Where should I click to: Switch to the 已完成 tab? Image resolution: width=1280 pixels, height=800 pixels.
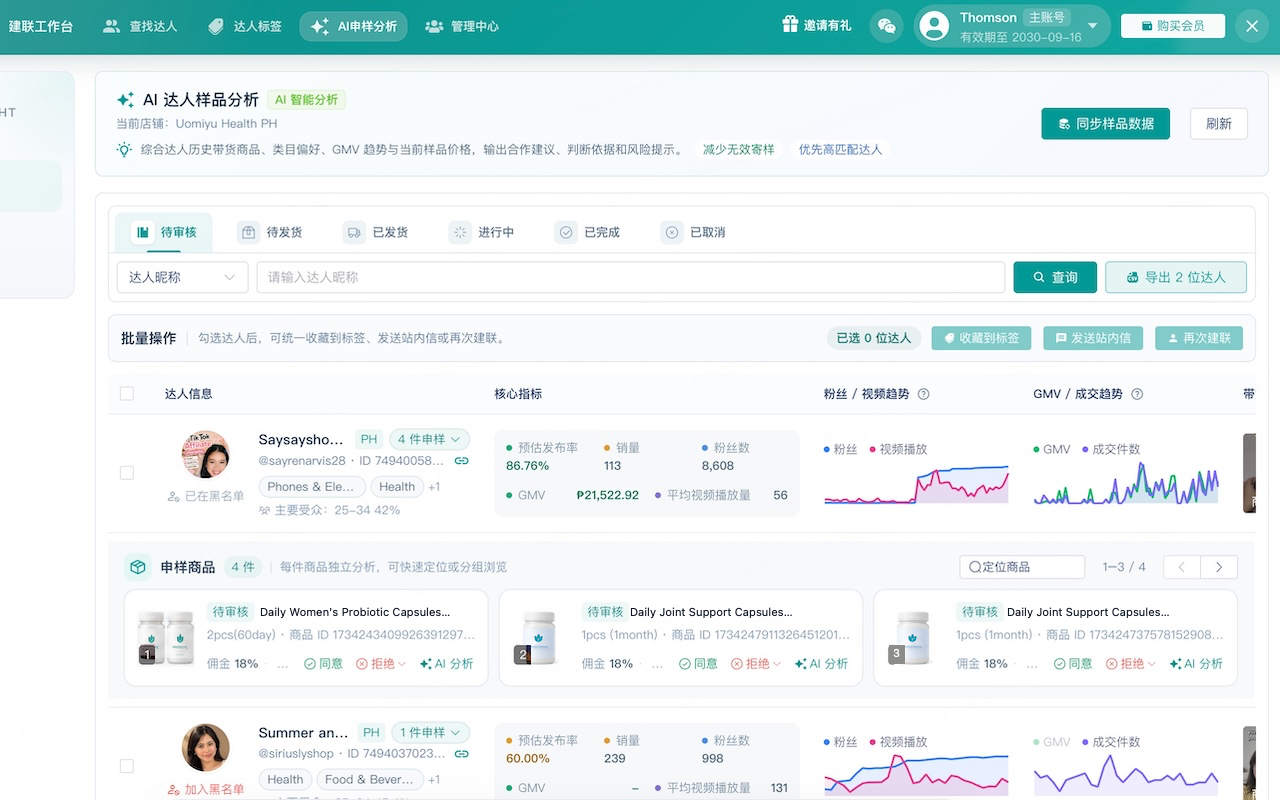click(x=589, y=232)
